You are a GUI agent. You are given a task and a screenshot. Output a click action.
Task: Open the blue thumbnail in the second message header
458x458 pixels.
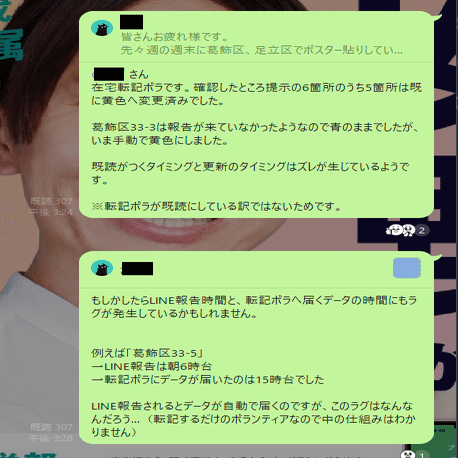[407, 268]
